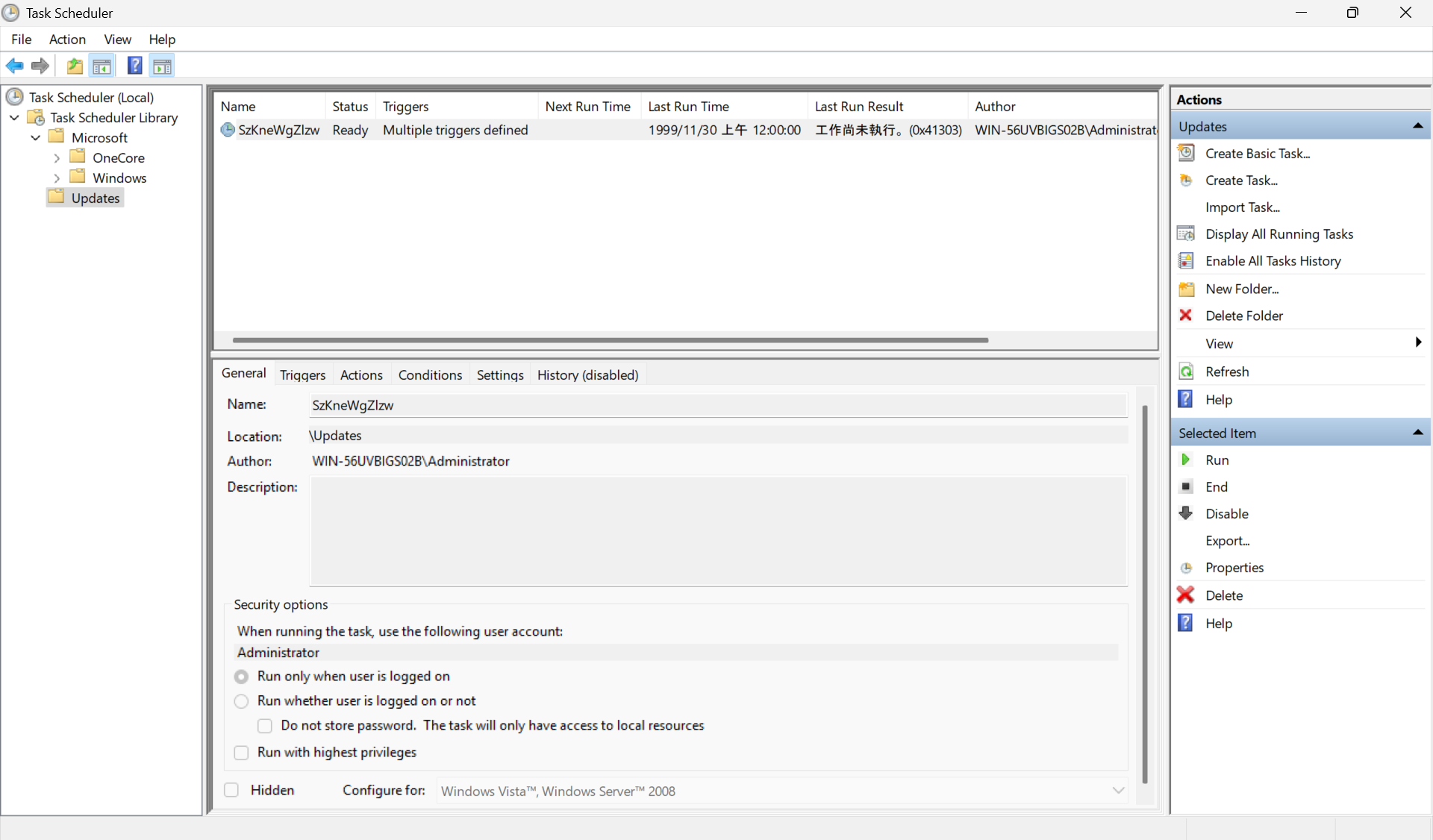Switch to the Triggers tab
Viewport: 1433px width, 840px height.
pyautogui.click(x=302, y=374)
